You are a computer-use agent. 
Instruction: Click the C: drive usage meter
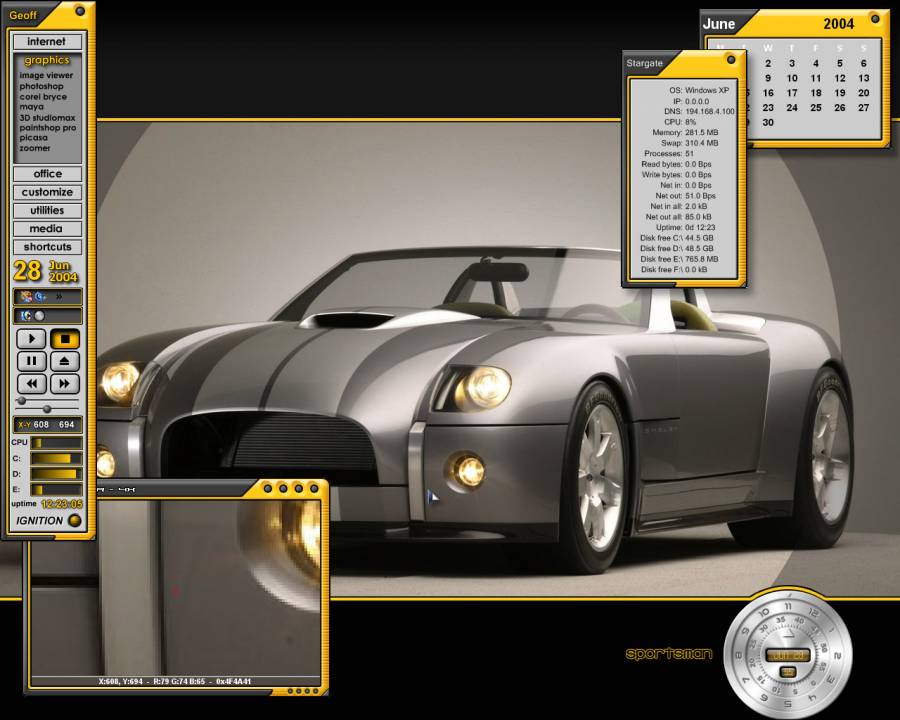56,459
